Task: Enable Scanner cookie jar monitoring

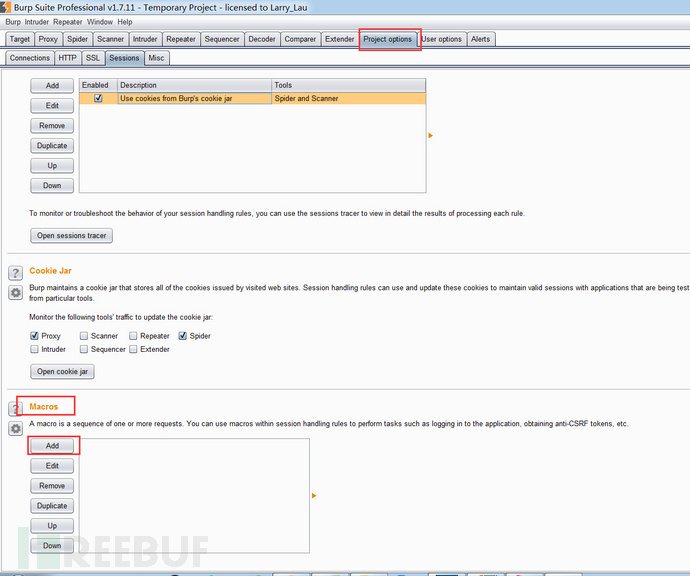Action: pos(84,336)
